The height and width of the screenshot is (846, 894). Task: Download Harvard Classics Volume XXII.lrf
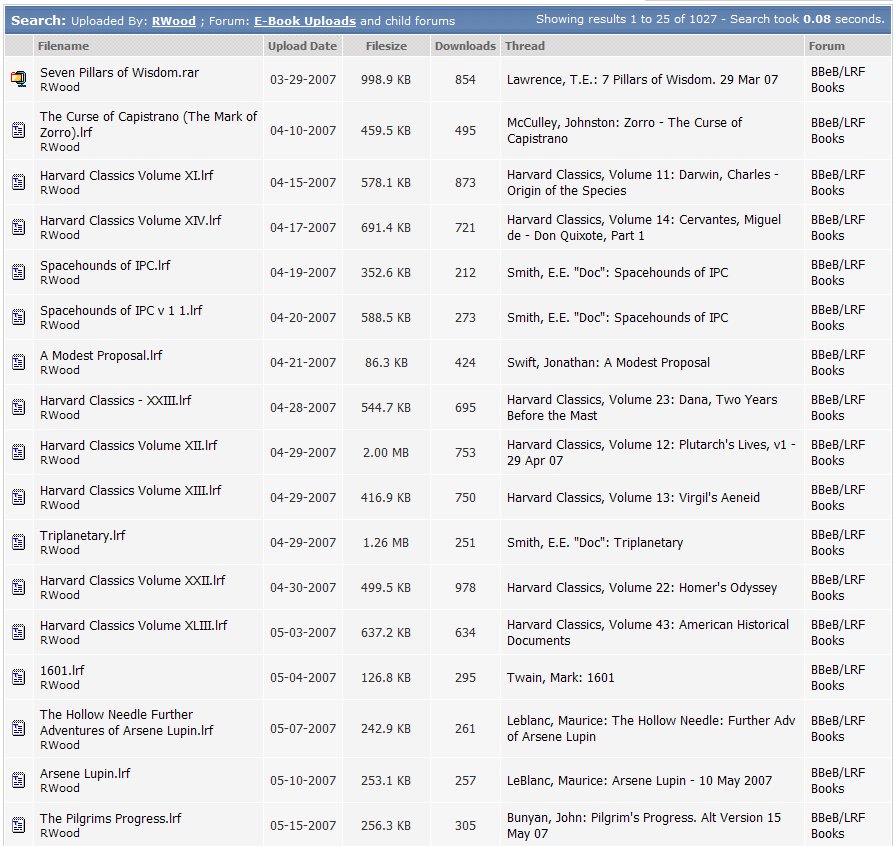click(132, 581)
